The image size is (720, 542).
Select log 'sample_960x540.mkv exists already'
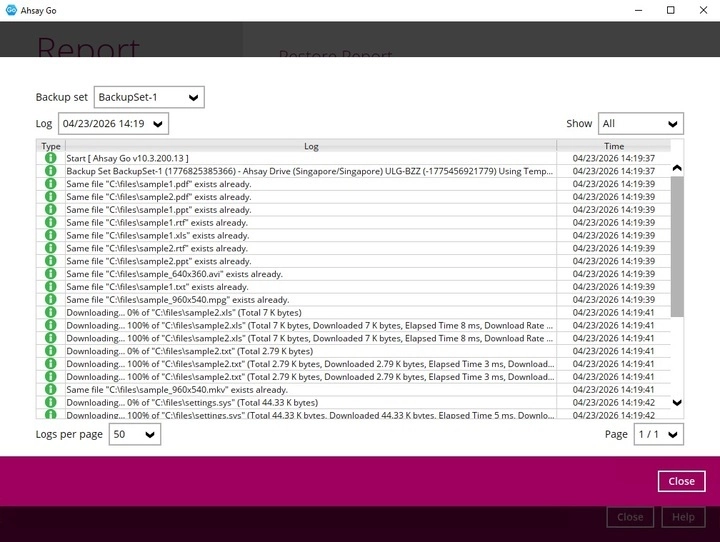(x=353, y=390)
